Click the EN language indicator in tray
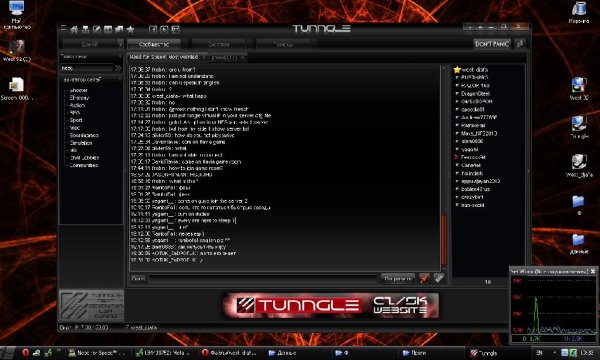 [539, 353]
